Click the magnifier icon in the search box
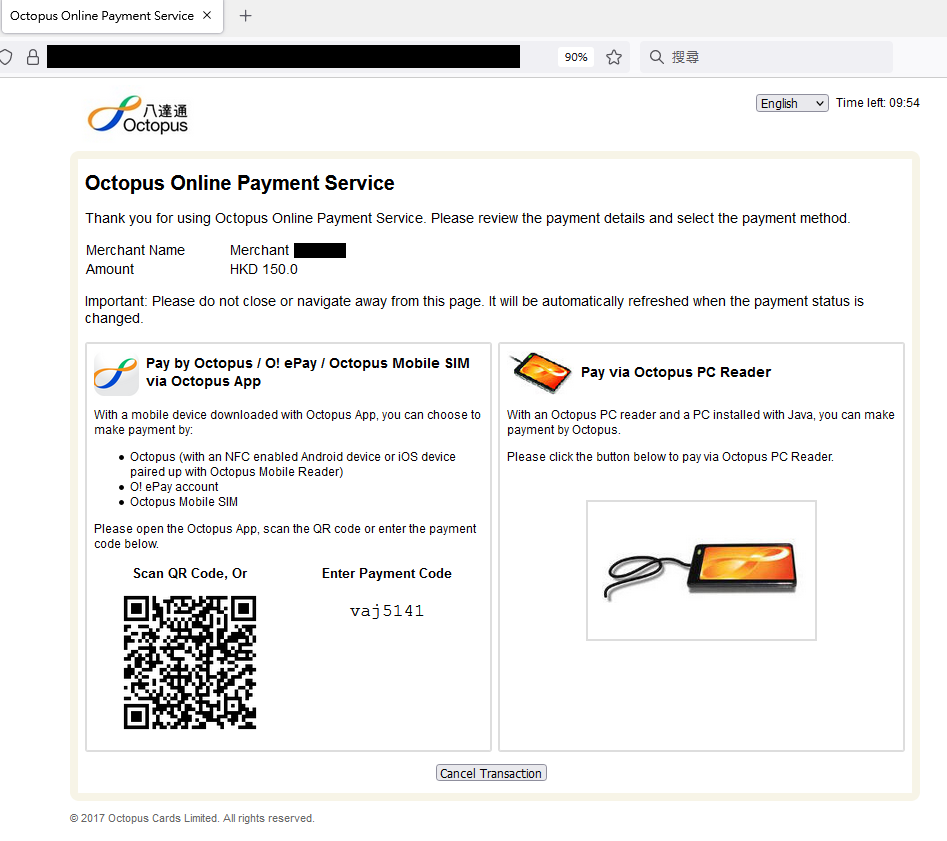The image size is (947, 841). tap(656, 57)
